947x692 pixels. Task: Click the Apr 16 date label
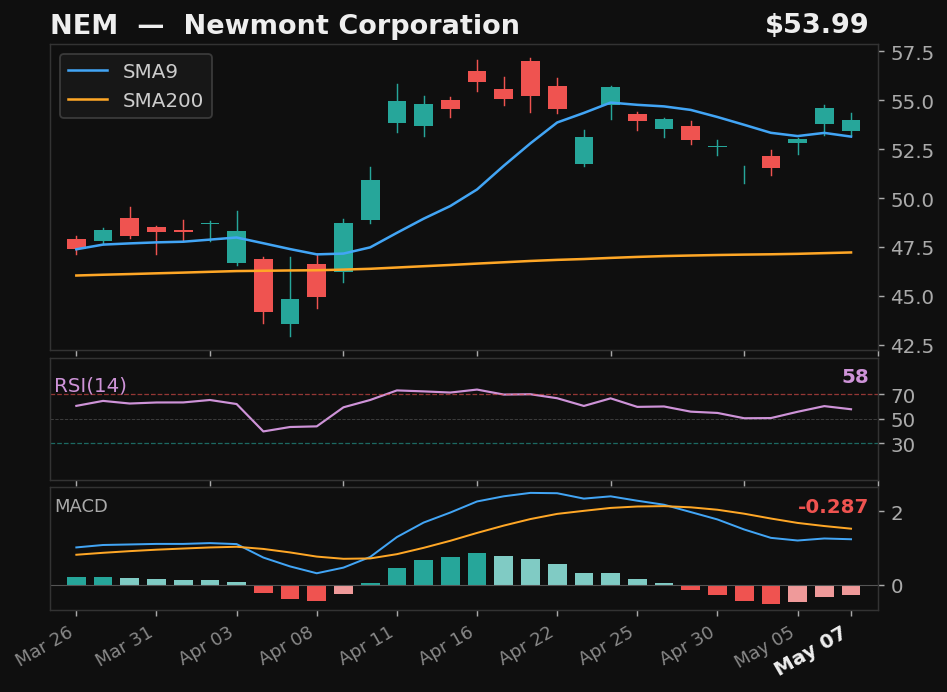coord(446,645)
